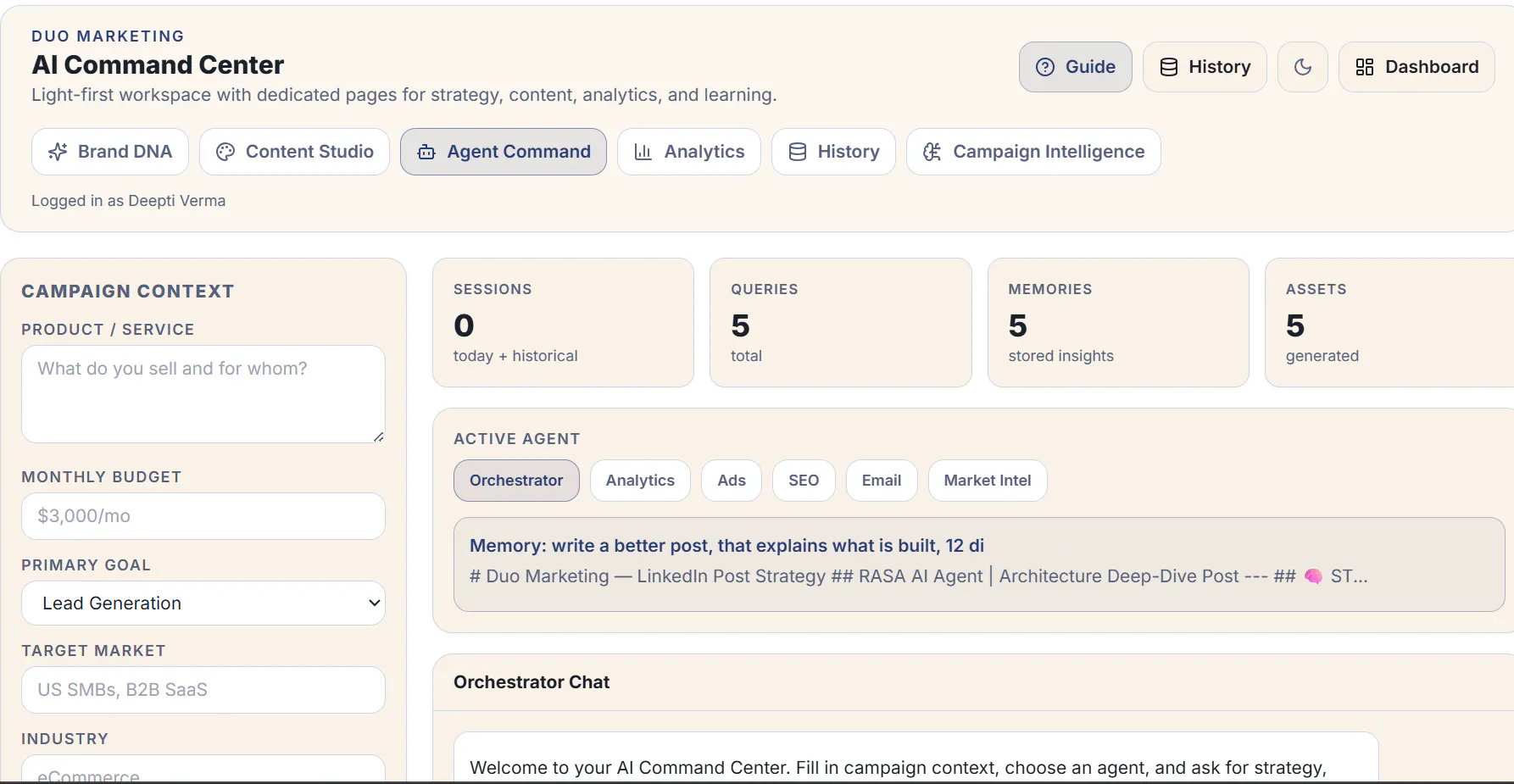The width and height of the screenshot is (1514, 784).
Task: Toggle dark mode with the moon icon
Action: pyautogui.click(x=1303, y=67)
